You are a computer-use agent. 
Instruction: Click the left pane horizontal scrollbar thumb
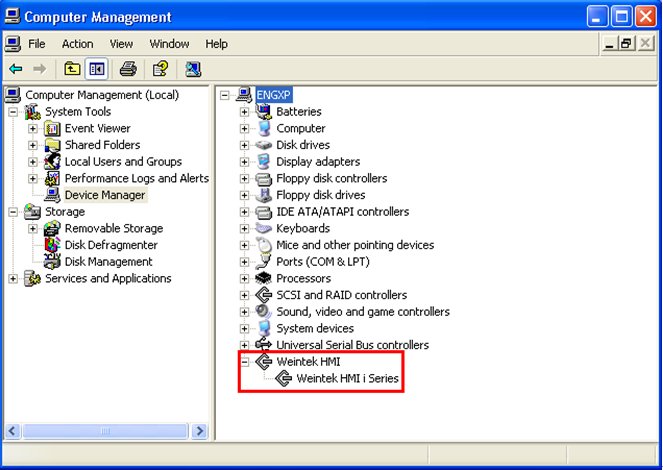(x=105, y=431)
